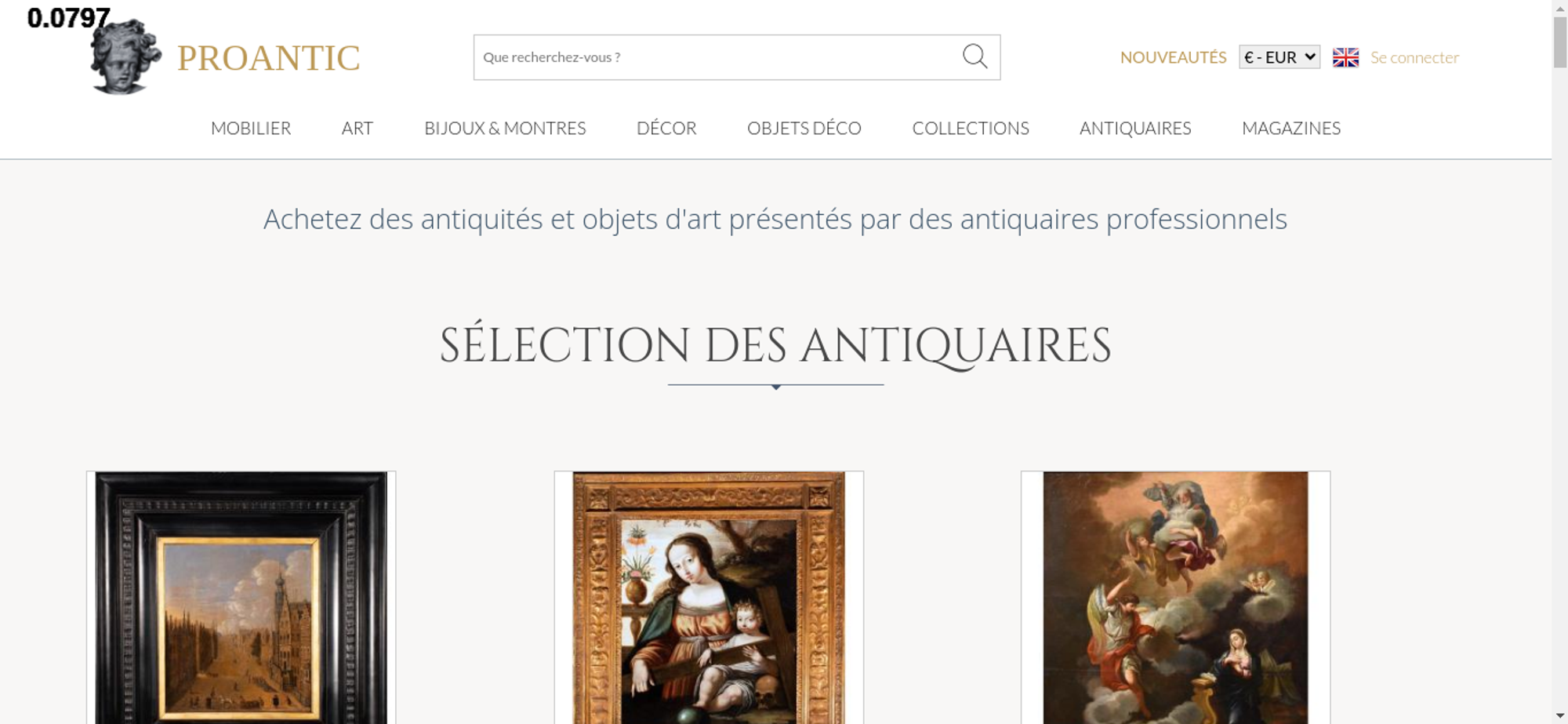
Task: Click the cherub head logo
Action: click(x=125, y=56)
